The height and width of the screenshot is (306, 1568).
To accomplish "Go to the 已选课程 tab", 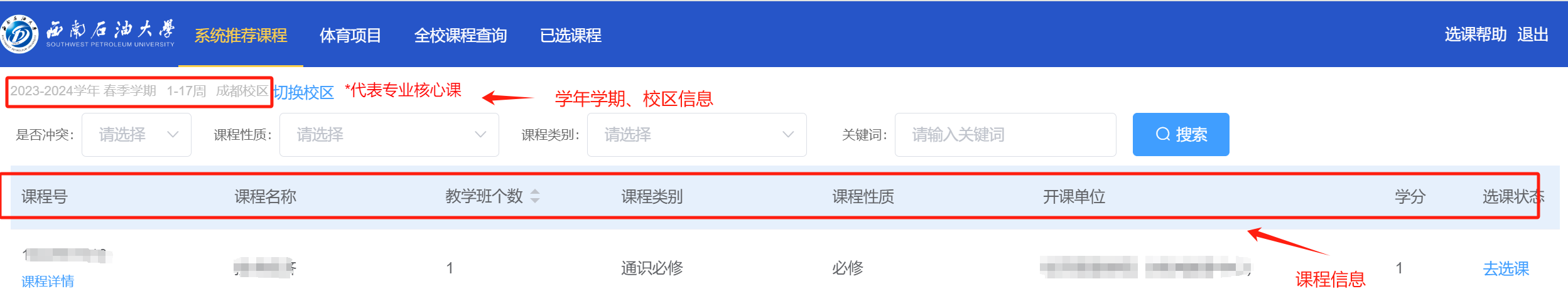I will tap(570, 35).
